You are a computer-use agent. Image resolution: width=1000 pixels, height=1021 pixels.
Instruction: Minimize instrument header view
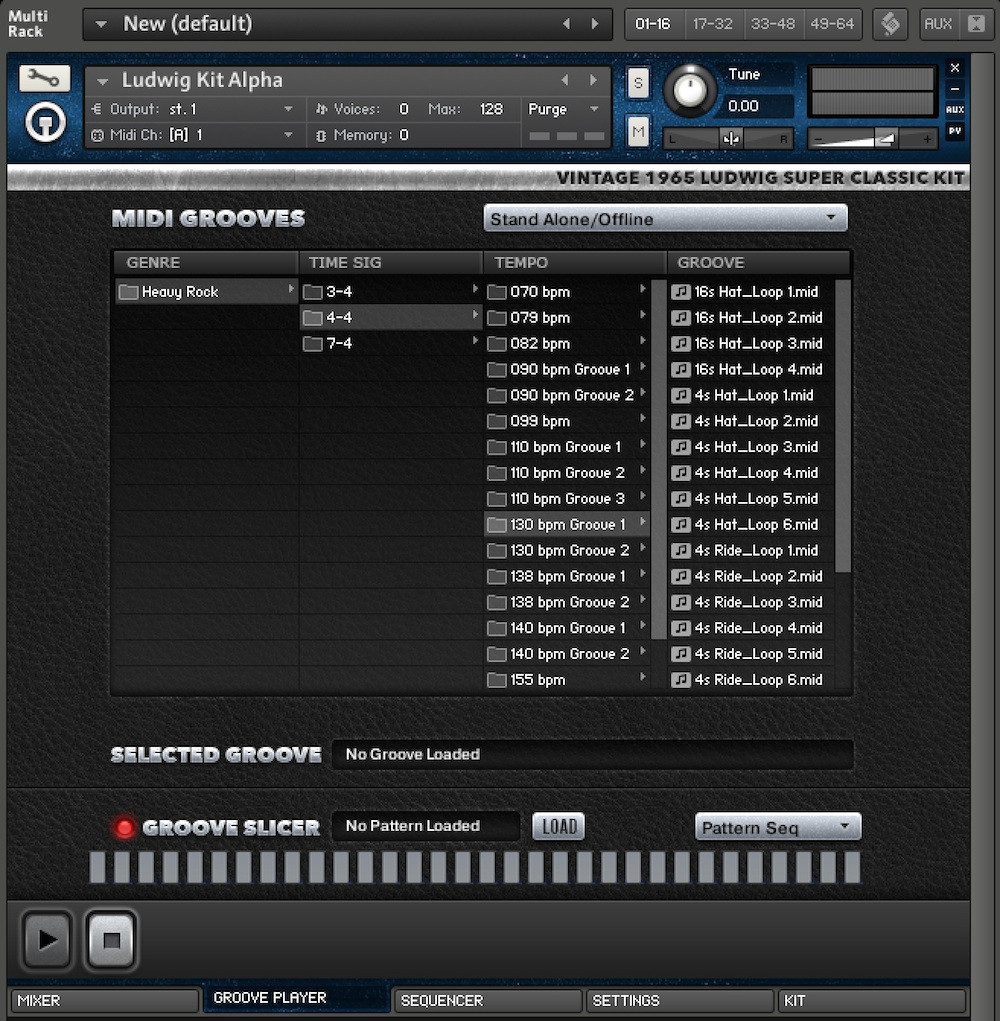coord(954,89)
